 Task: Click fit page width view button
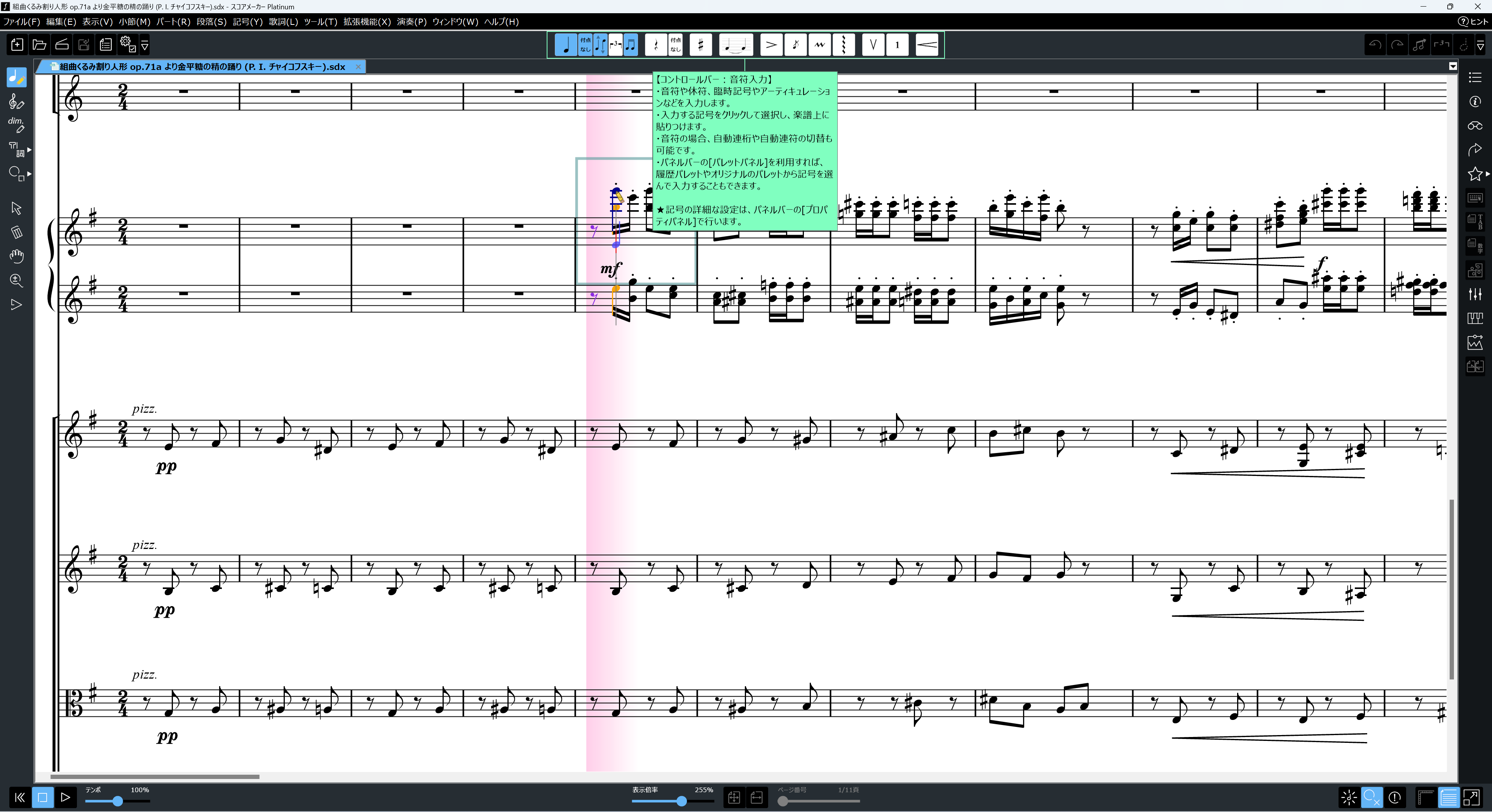point(756,798)
